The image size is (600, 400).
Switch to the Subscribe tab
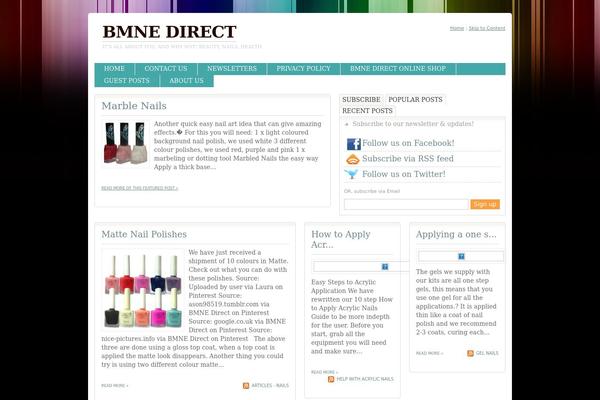361,100
